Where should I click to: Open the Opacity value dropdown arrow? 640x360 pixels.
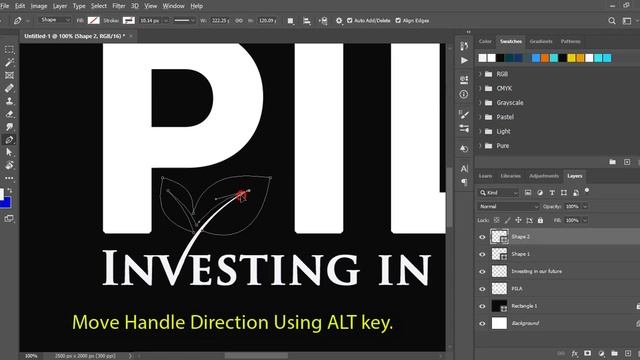point(585,207)
